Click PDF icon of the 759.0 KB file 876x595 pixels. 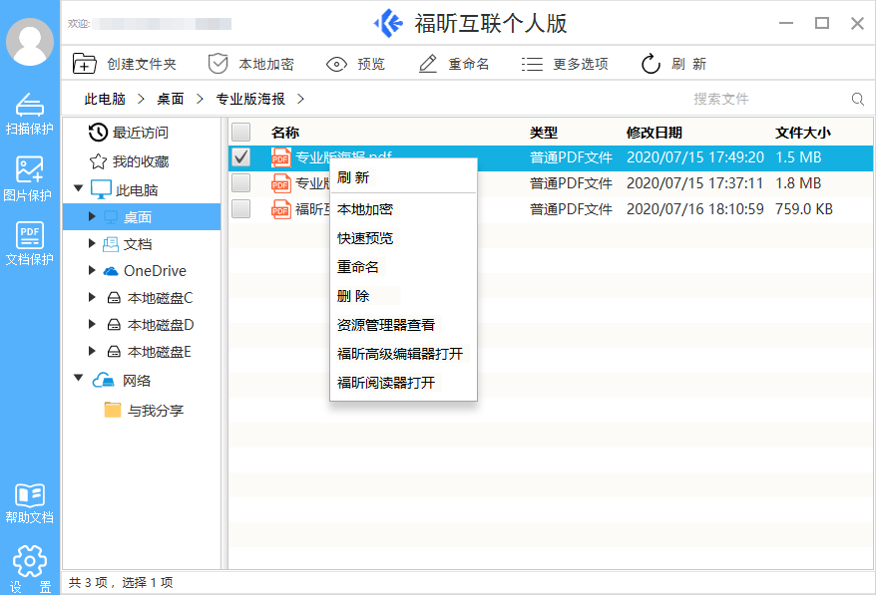281,209
